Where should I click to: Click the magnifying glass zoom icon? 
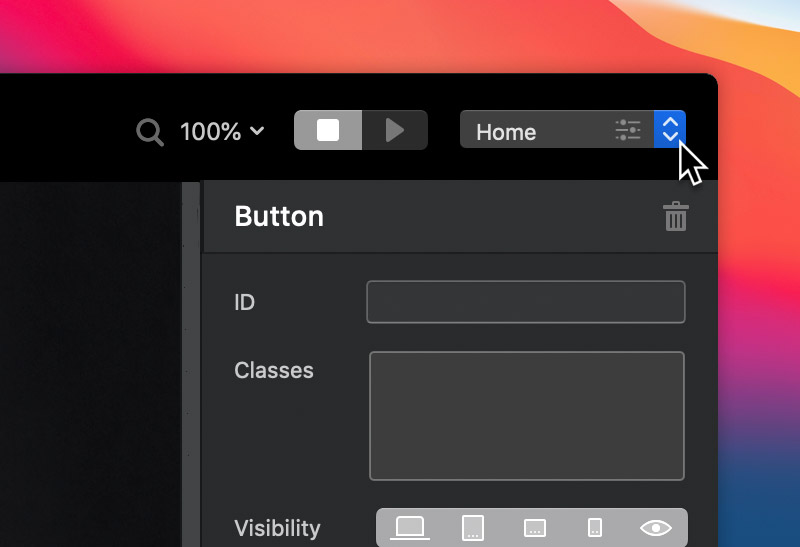[150, 132]
